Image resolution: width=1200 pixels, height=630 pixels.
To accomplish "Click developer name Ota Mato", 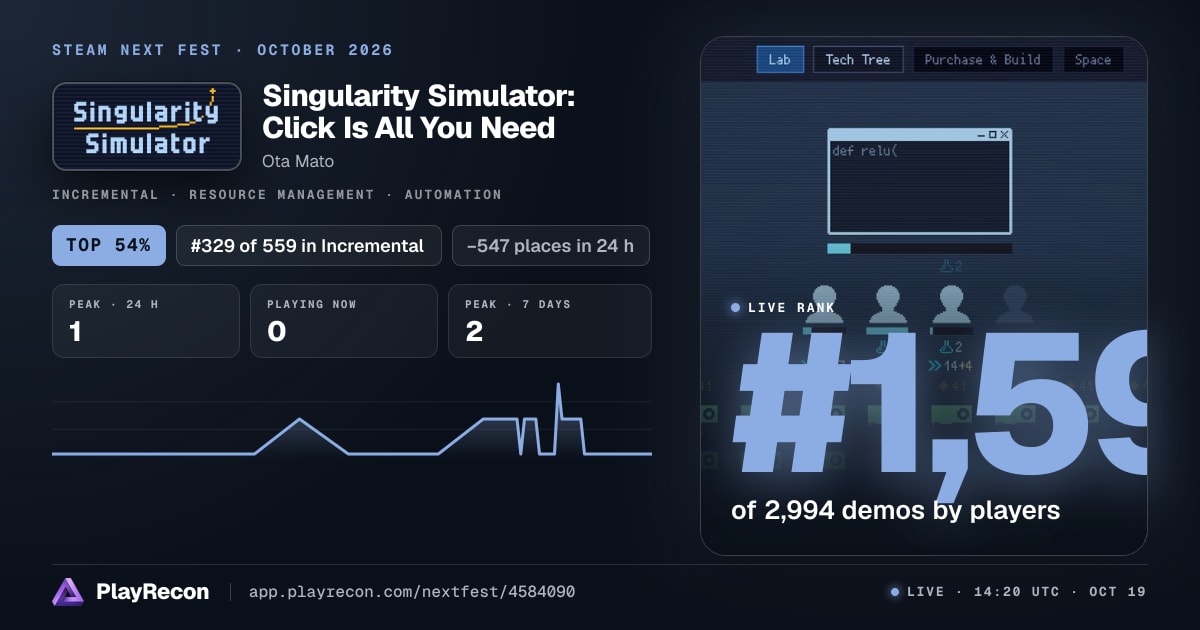I will tap(298, 161).
